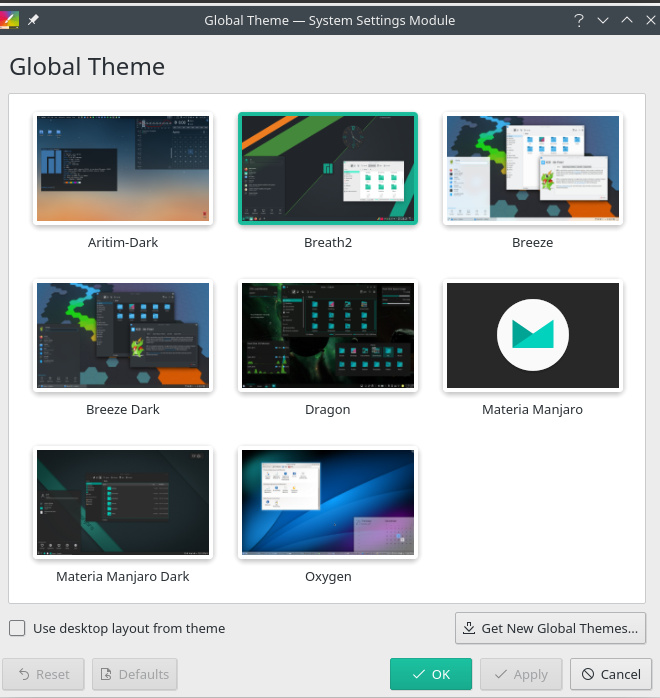Click the Defaults button
660x698 pixels.
(135, 675)
